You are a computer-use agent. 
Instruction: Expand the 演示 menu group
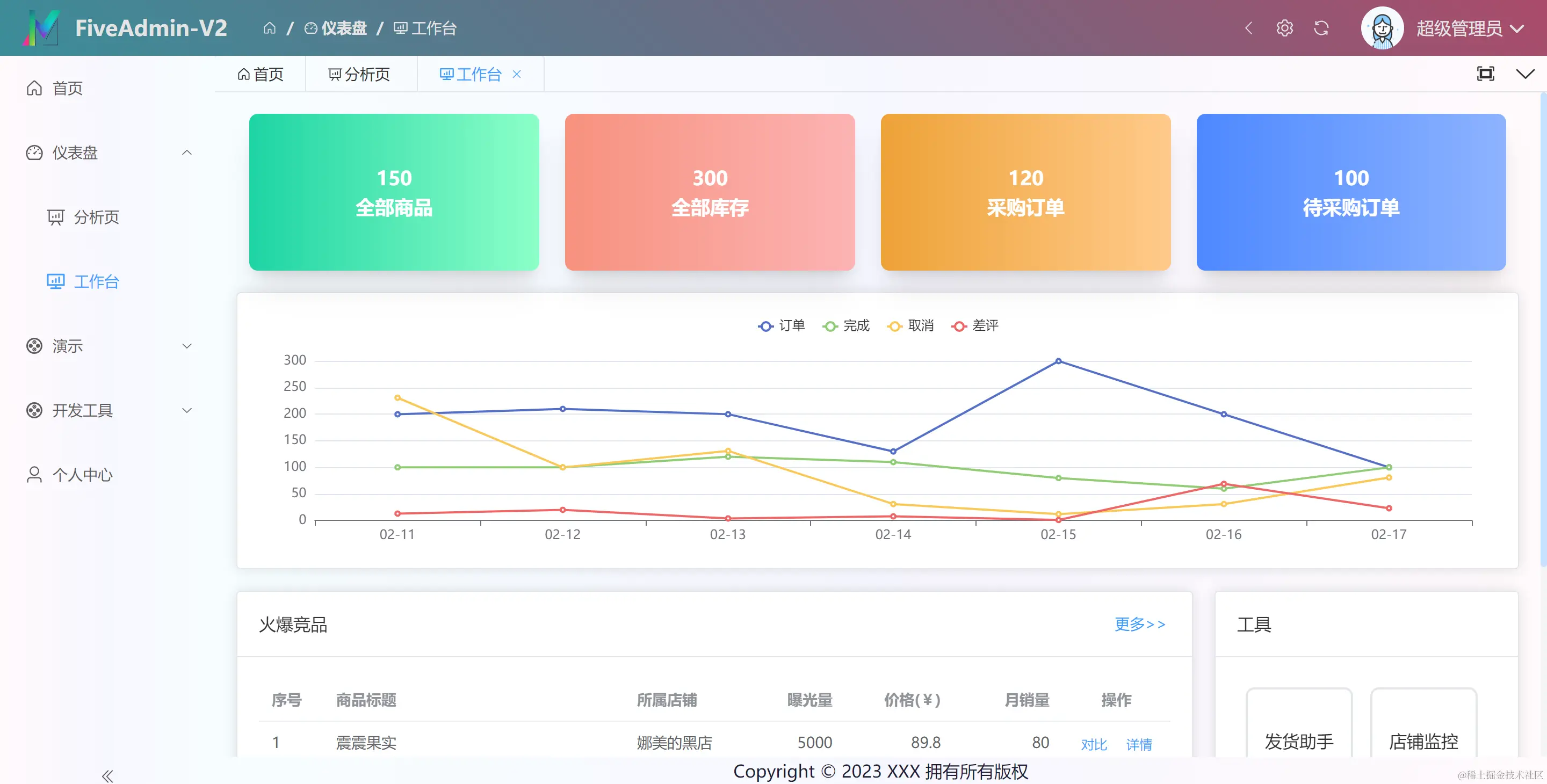[x=66, y=346]
